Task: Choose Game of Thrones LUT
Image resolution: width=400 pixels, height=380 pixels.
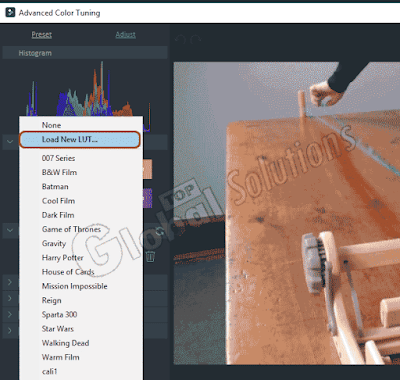Action: pyautogui.click(x=81, y=229)
